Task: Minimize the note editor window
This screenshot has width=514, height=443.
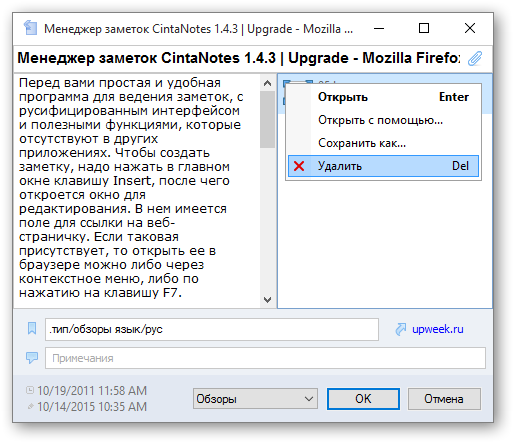Action: (379, 28)
